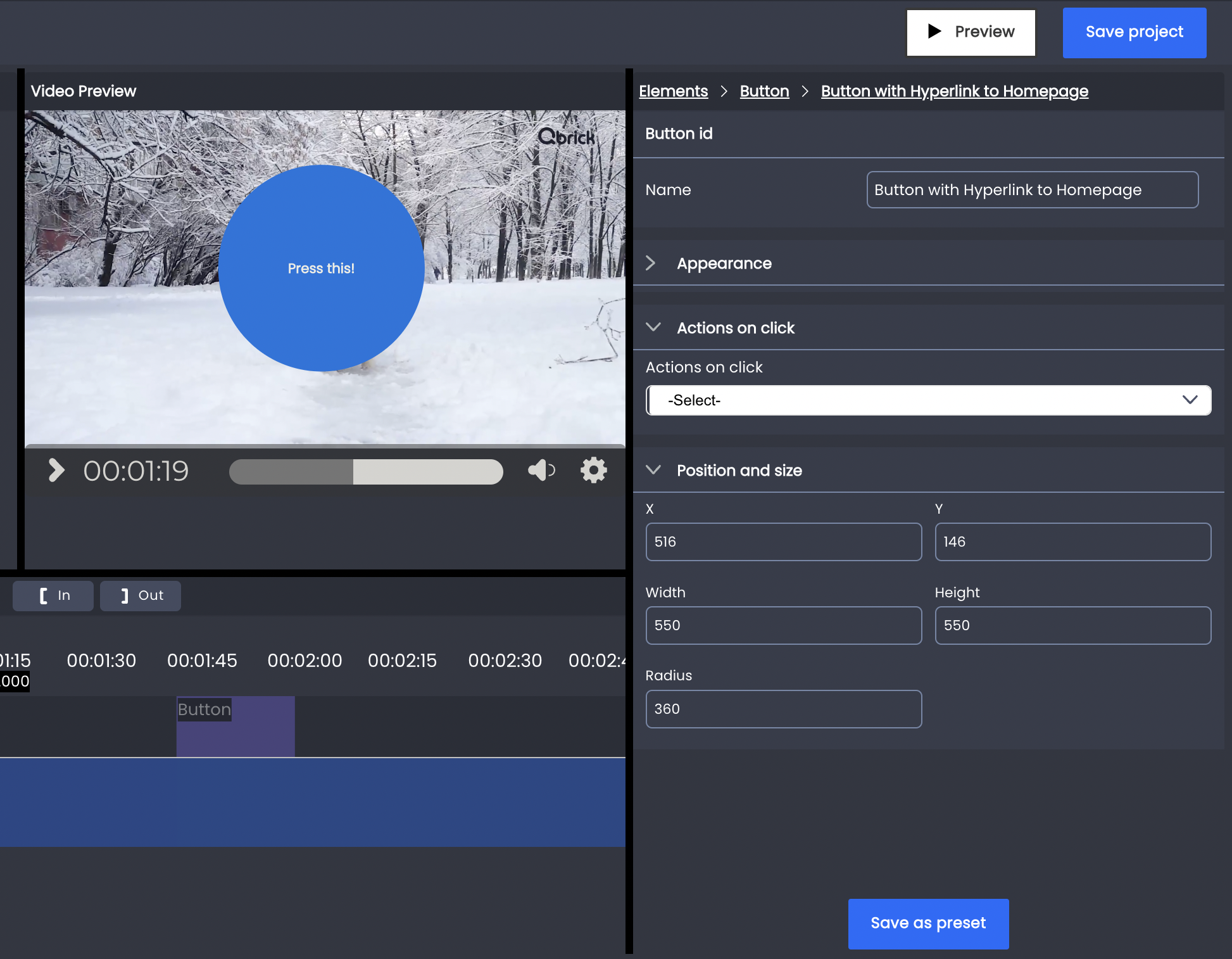Select the Button clip on the timeline
1232x959 pixels.
coord(236,727)
